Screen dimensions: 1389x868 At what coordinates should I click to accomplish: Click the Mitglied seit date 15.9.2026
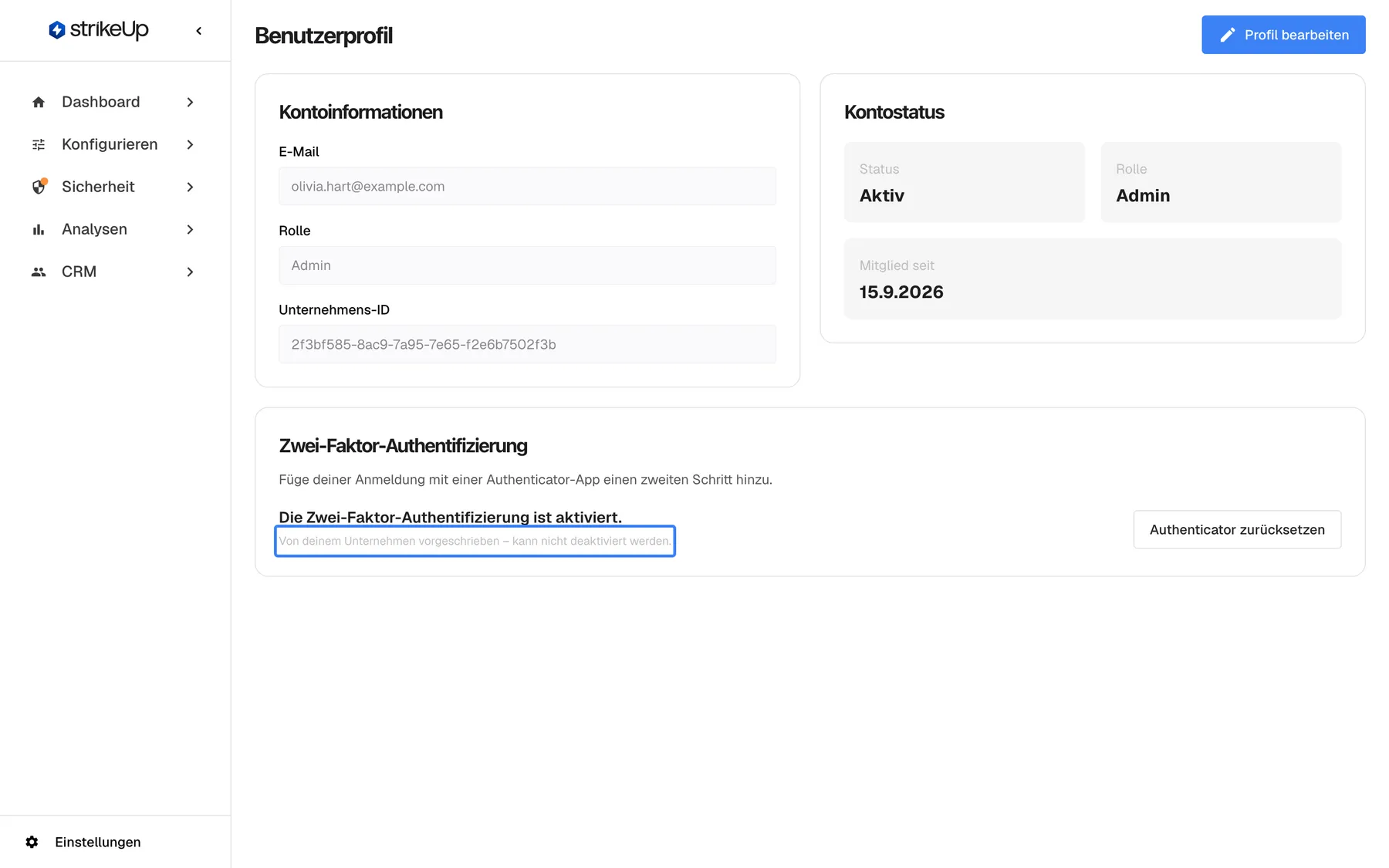pyautogui.click(x=901, y=292)
